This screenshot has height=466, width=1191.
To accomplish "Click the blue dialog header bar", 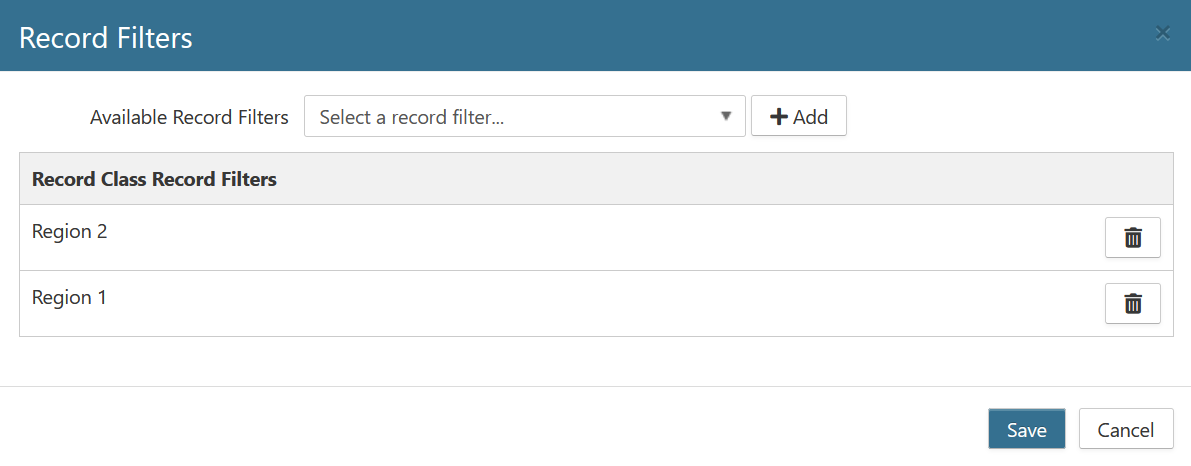I will (600, 36).
